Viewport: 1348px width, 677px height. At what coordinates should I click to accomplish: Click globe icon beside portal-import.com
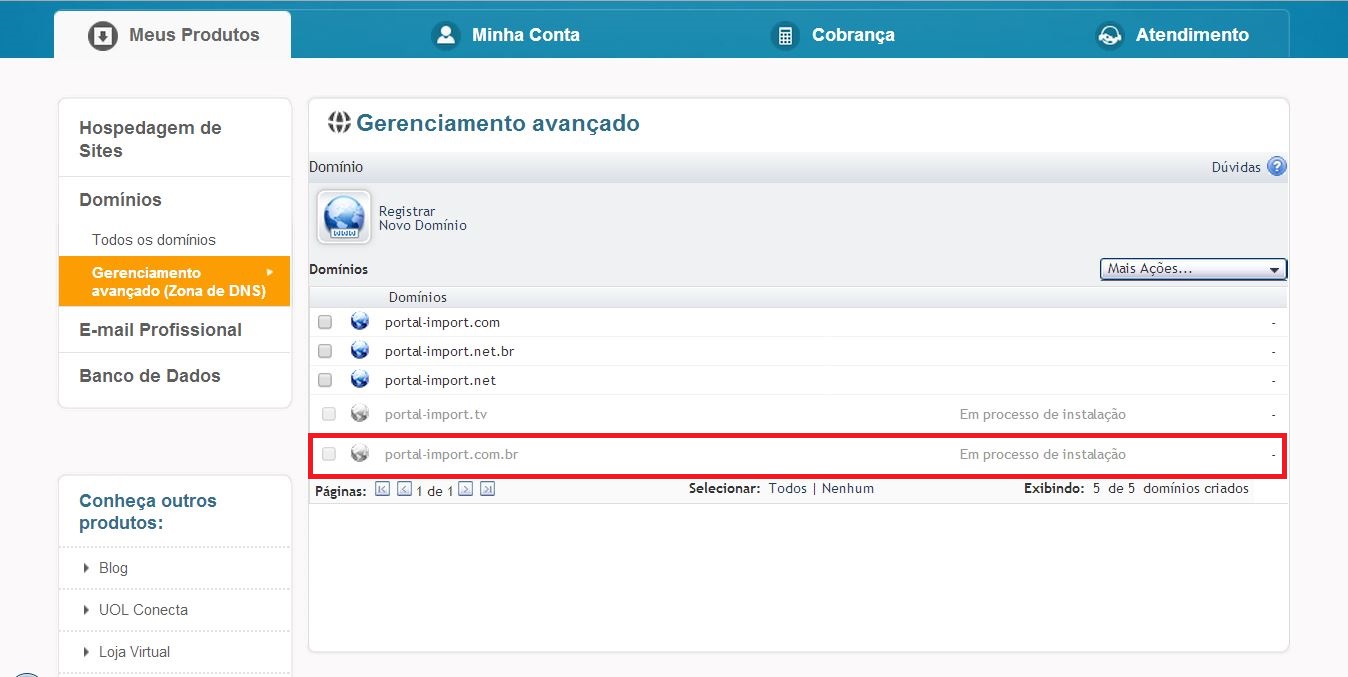360,322
